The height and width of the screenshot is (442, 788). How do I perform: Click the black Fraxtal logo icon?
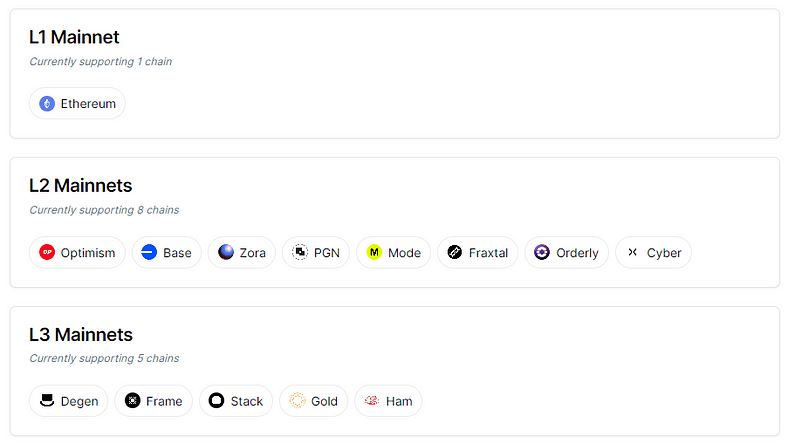click(x=455, y=252)
